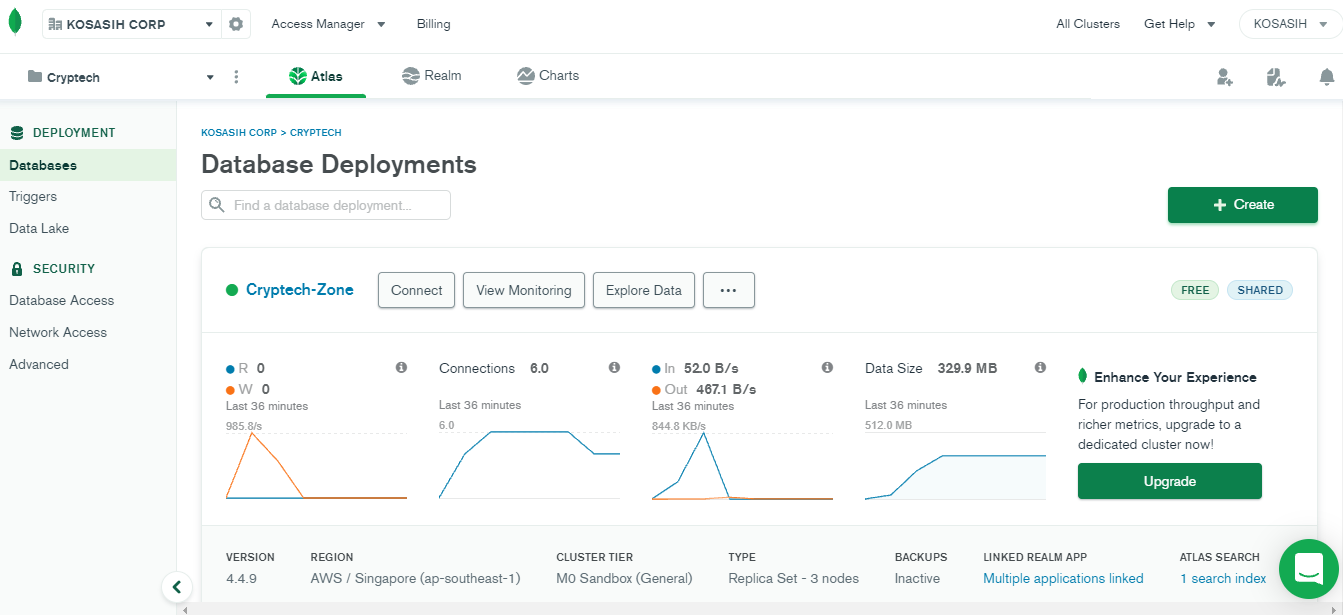This screenshot has width=1343, height=615.
Task: Switch to the Atlas tab
Action: [316, 76]
